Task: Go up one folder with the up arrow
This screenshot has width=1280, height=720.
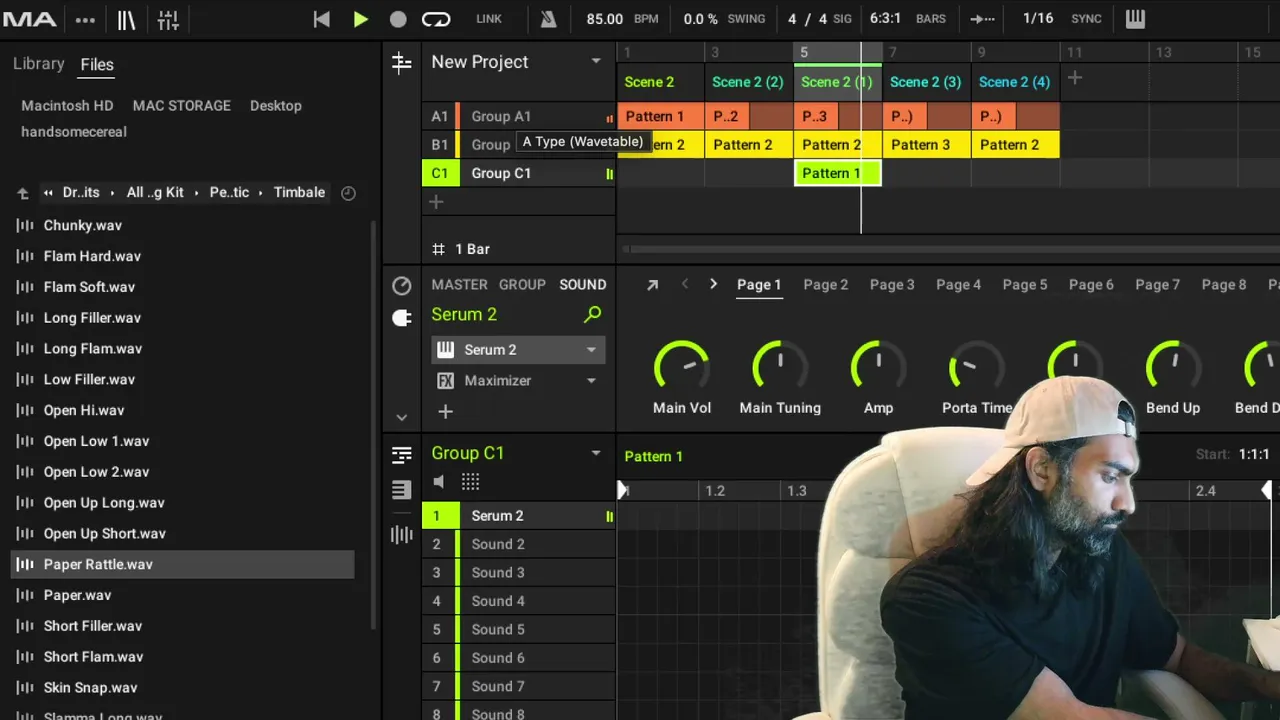Action: (23, 193)
